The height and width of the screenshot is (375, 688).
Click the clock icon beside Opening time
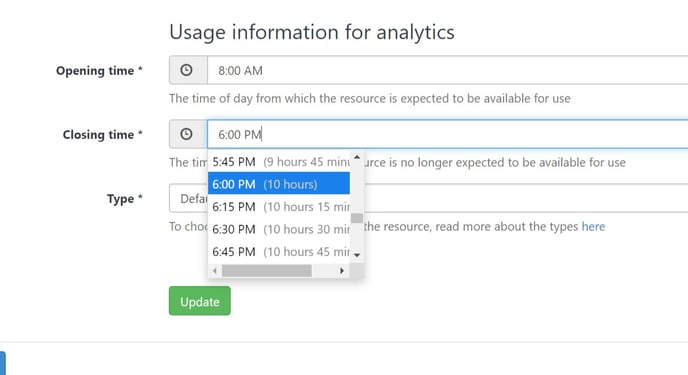[186, 70]
